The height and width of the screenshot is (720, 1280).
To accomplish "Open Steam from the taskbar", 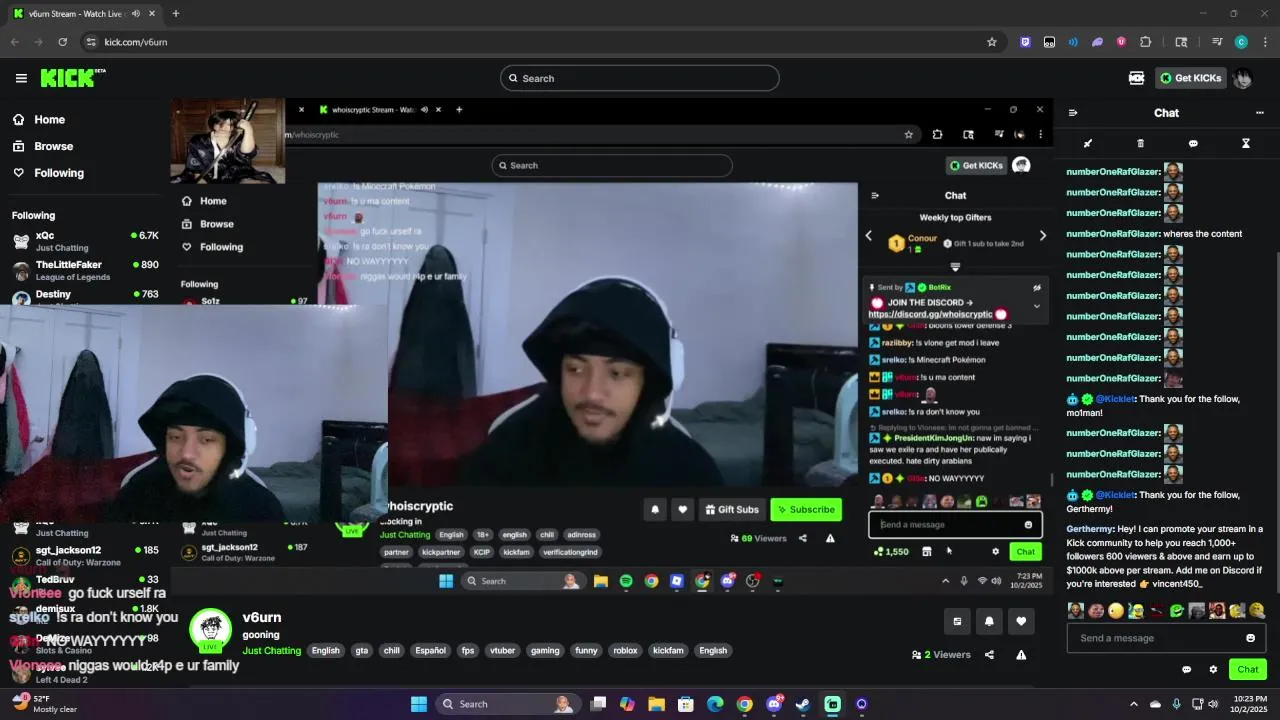I will [x=803, y=704].
